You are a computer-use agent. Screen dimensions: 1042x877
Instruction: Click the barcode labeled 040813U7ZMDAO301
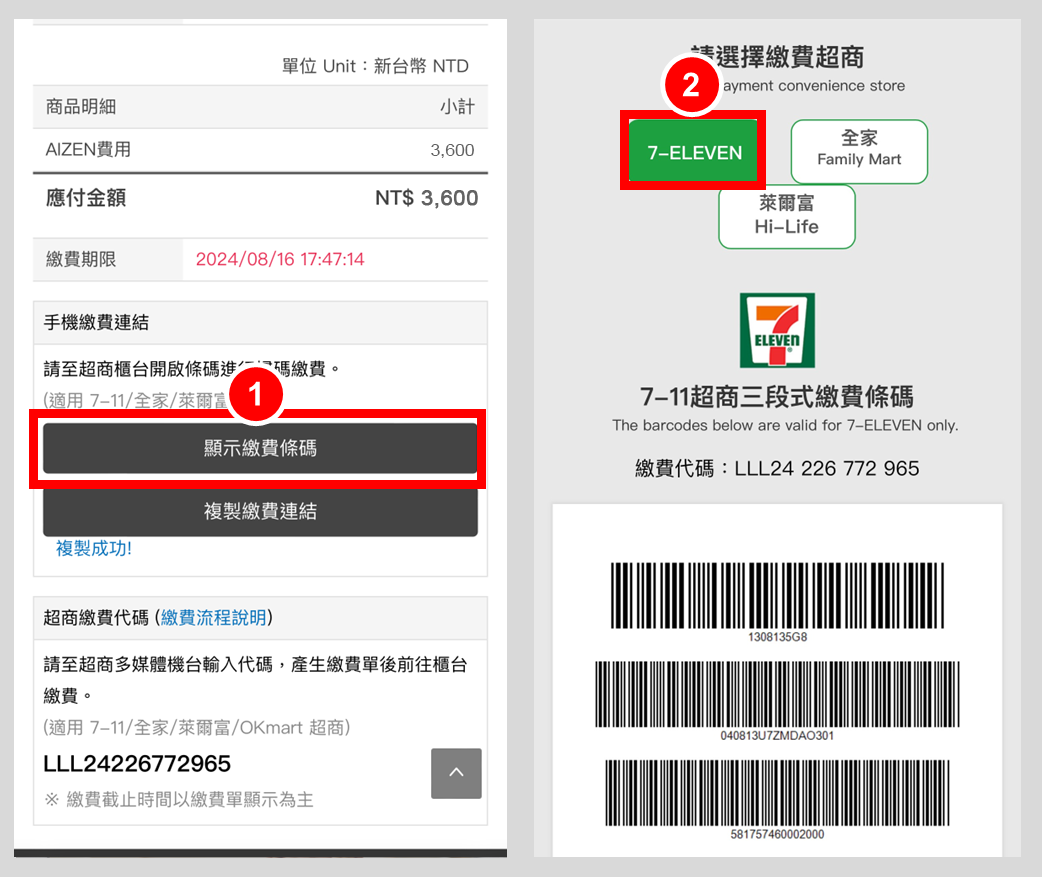777,694
